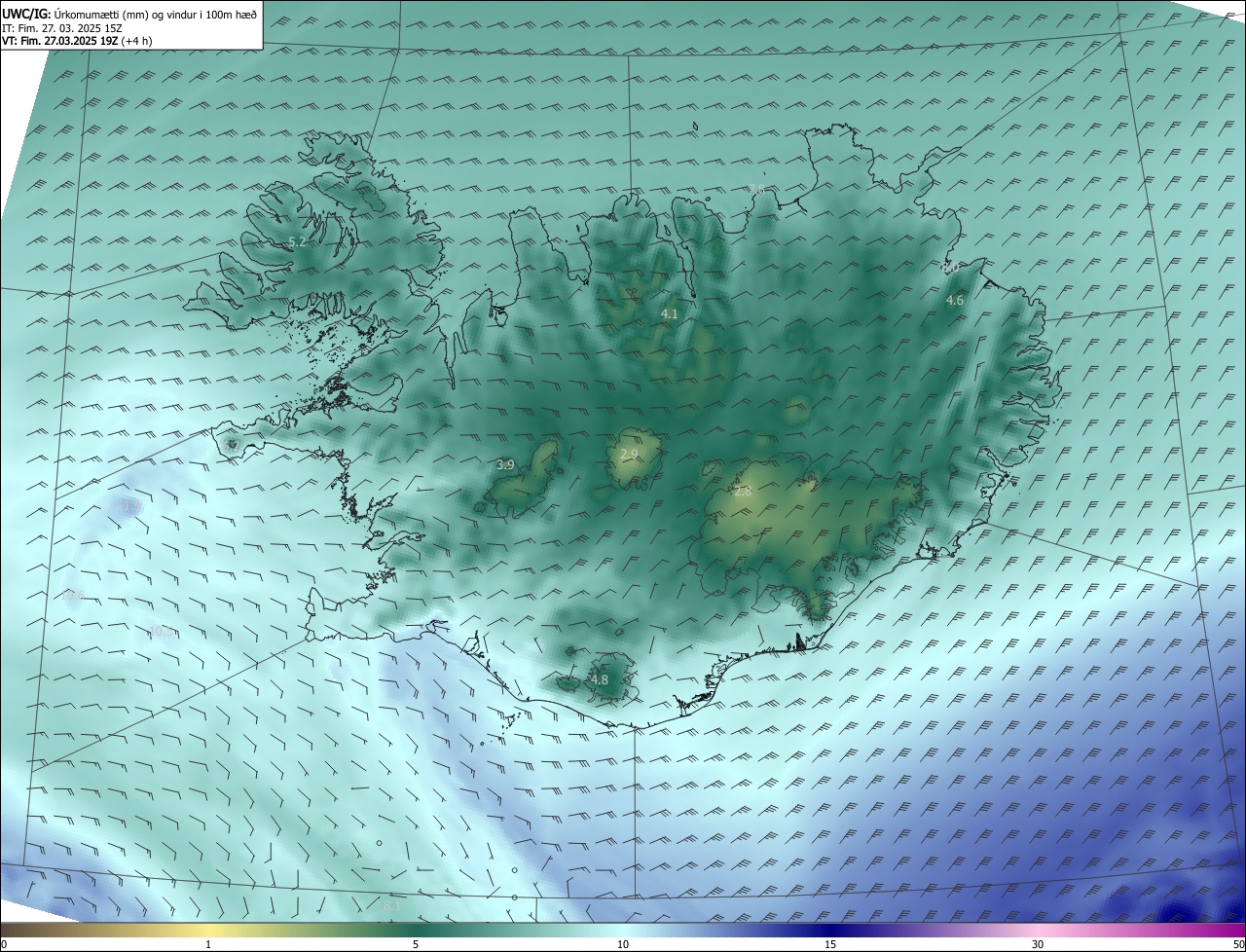Click the faint 10.5 value over the sea

point(161,631)
